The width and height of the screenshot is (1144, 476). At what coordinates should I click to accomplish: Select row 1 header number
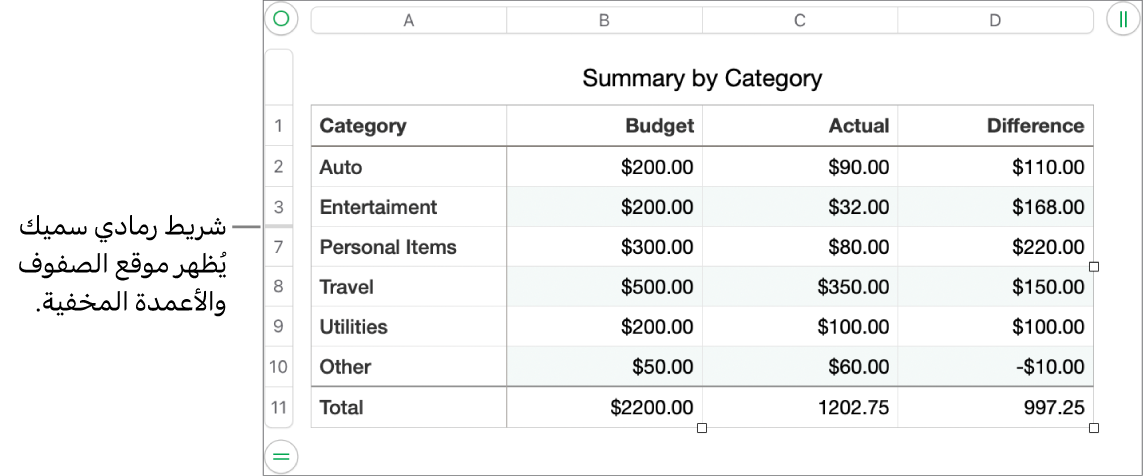[x=278, y=126]
